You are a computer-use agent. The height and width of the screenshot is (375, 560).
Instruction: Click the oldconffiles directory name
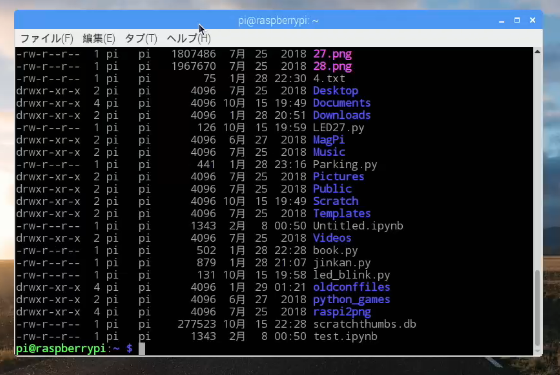(x=351, y=287)
